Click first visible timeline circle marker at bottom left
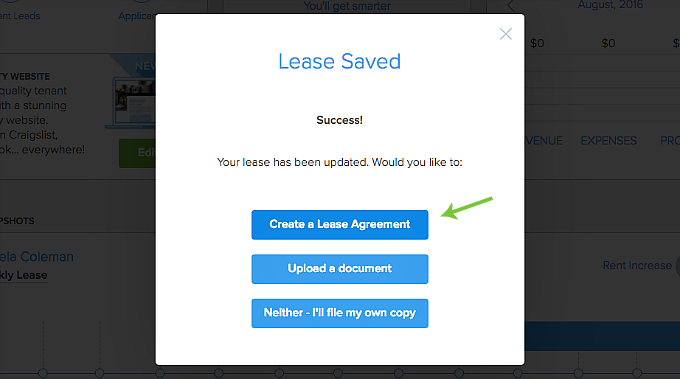Screen dimensions: 680x379 tap(42, 373)
